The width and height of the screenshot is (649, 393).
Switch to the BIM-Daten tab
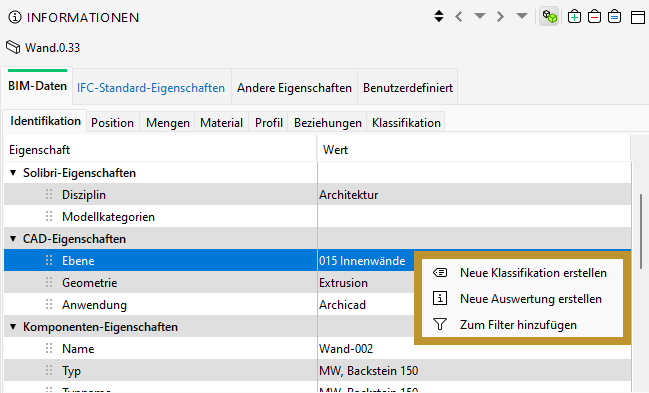coord(37,86)
